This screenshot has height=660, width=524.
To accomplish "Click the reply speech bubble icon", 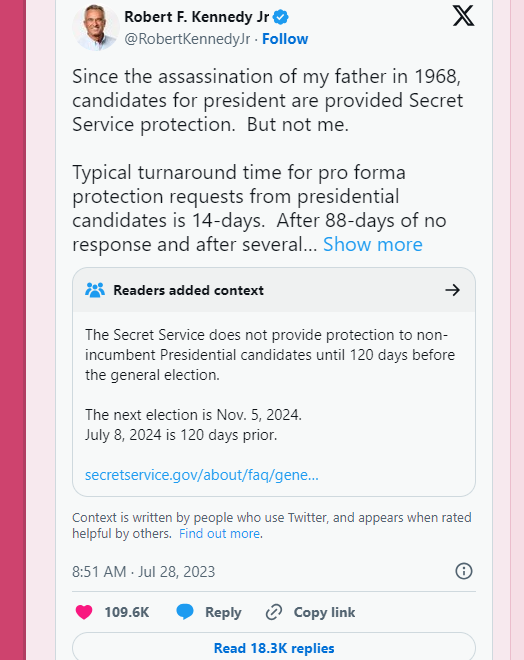I will (185, 612).
